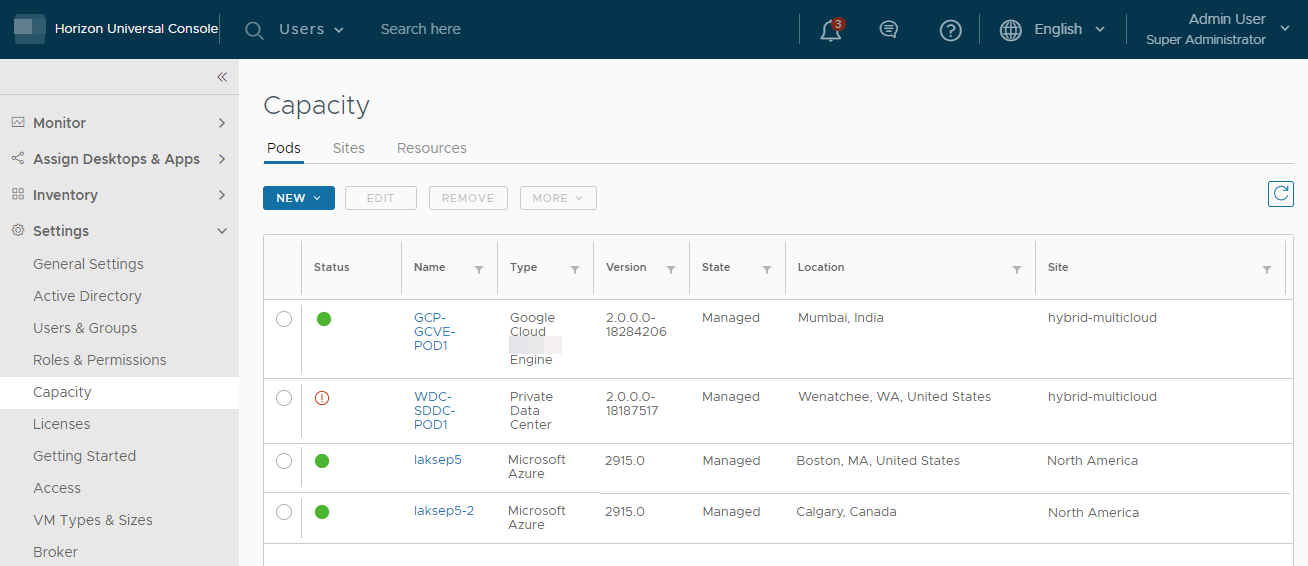This screenshot has width=1308, height=566.
Task: Filter the Version column
Action: (x=671, y=269)
